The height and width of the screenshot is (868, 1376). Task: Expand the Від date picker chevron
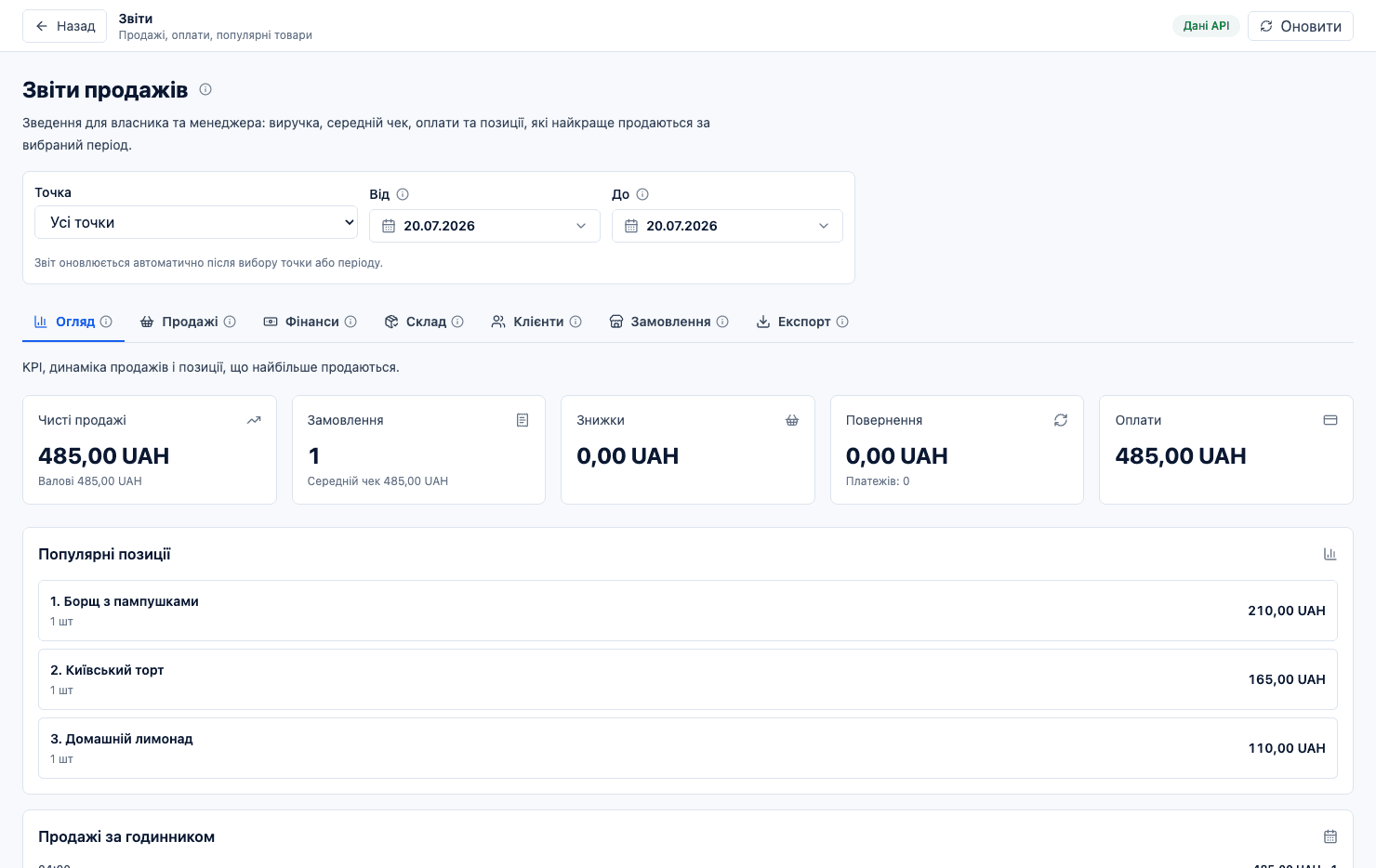tap(581, 226)
